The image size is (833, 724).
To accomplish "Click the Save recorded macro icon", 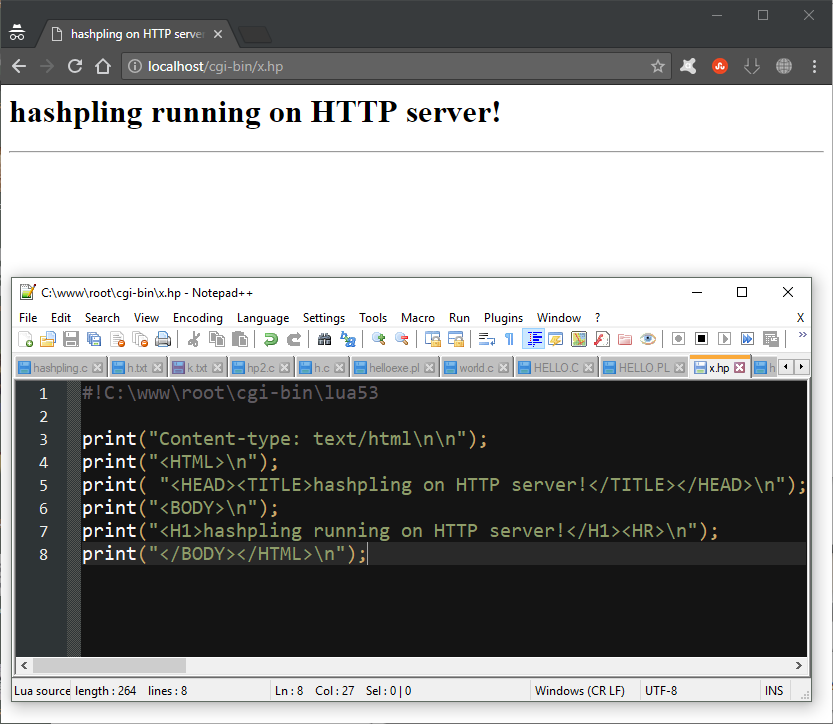I will pos(771,339).
